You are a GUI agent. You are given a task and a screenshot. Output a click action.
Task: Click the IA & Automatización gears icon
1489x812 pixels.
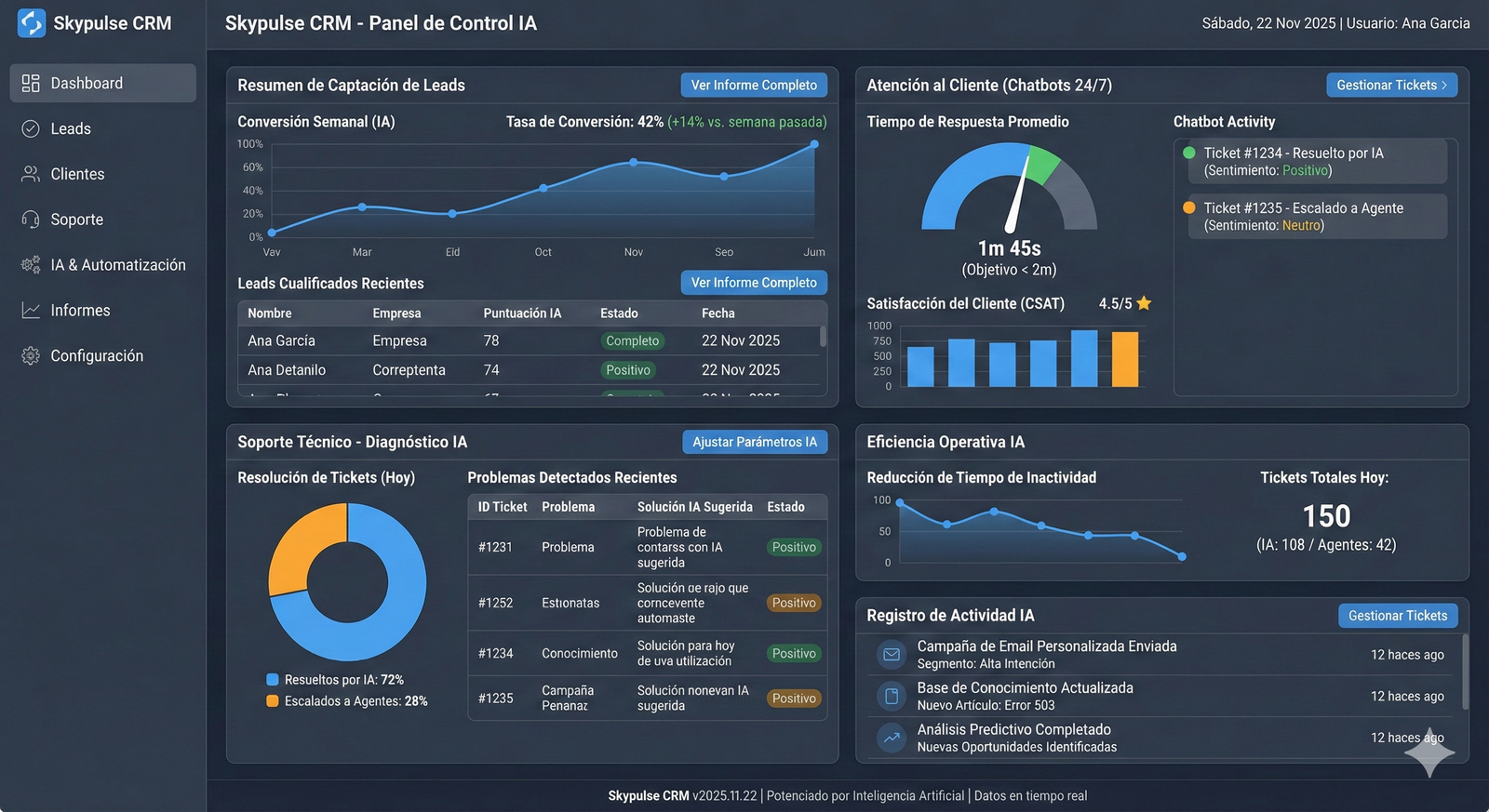pos(31,265)
